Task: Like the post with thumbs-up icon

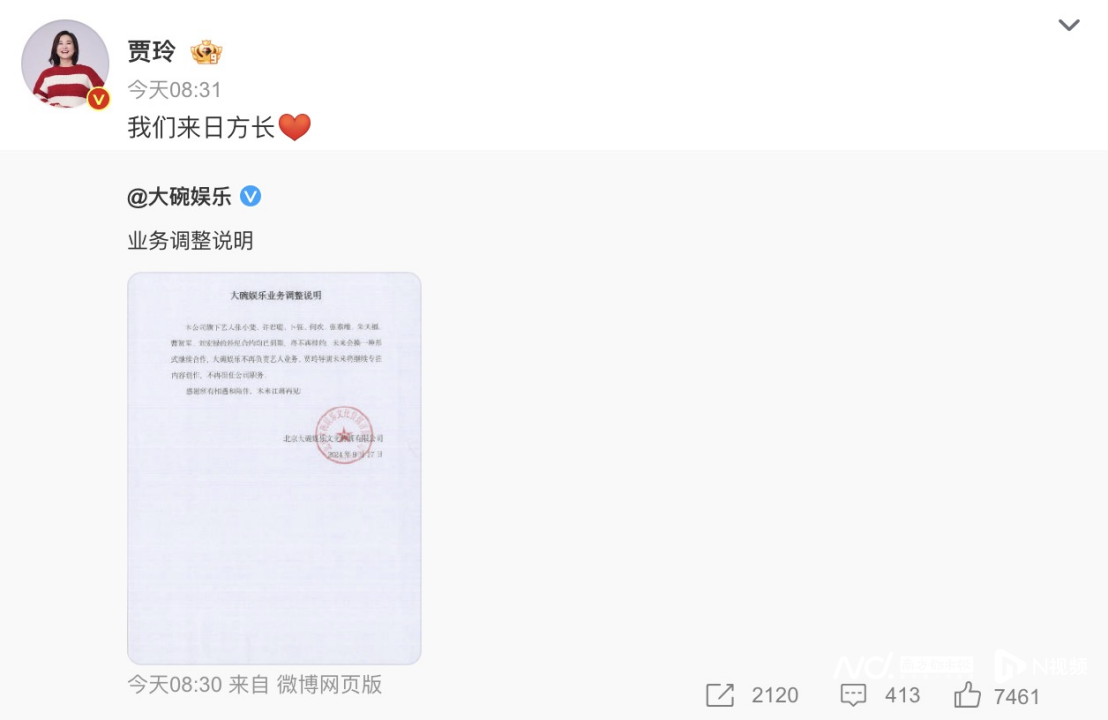Action: [967, 695]
